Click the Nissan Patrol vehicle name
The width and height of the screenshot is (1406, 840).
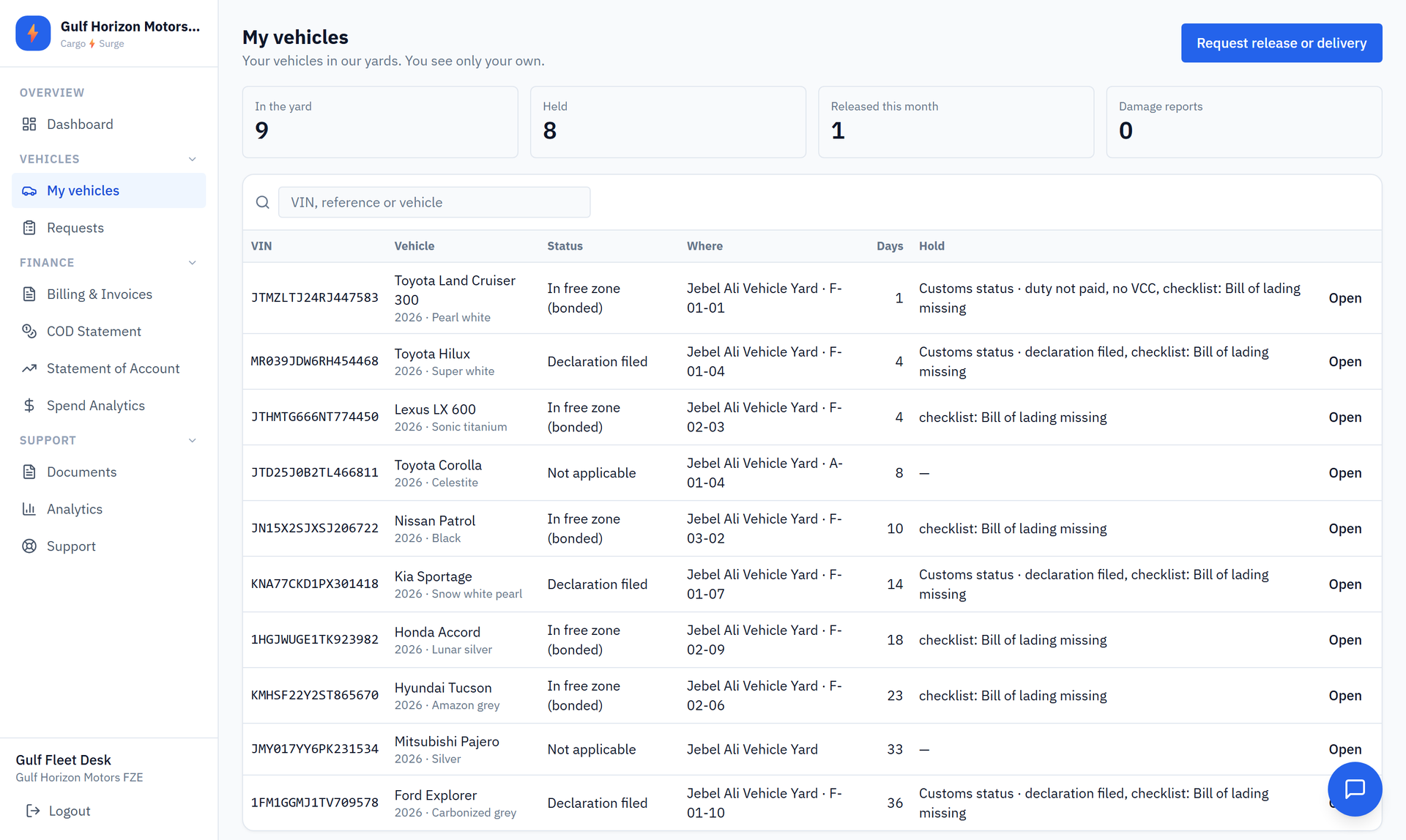pyautogui.click(x=435, y=521)
